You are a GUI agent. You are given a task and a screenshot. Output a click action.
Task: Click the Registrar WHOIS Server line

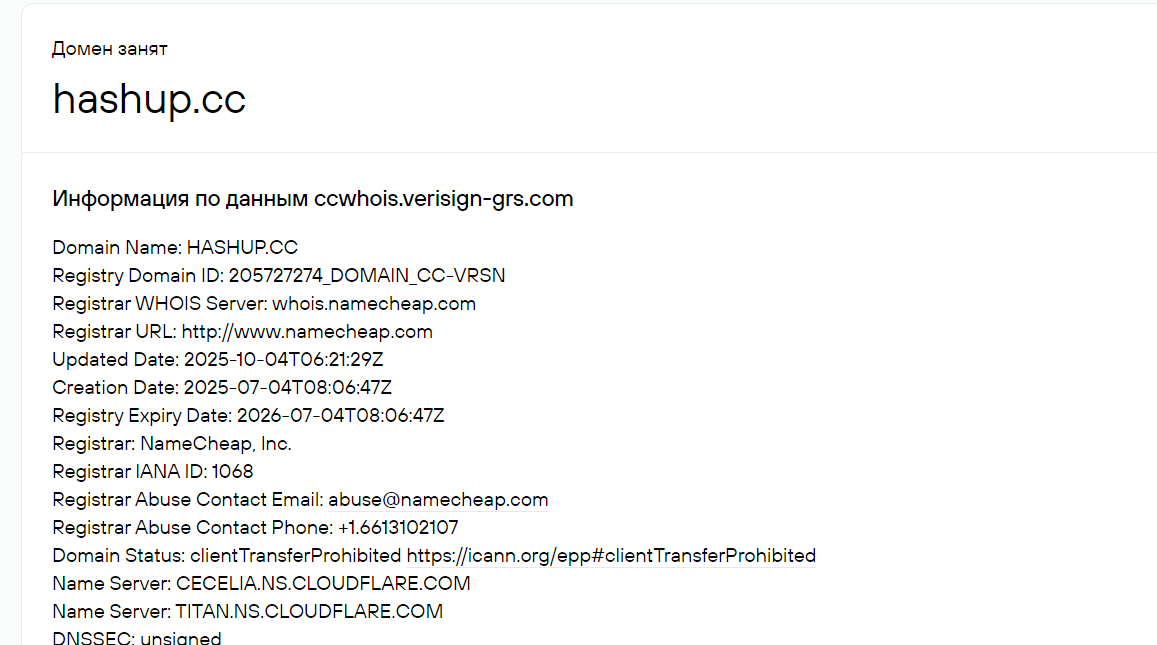(x=264, y=303)
